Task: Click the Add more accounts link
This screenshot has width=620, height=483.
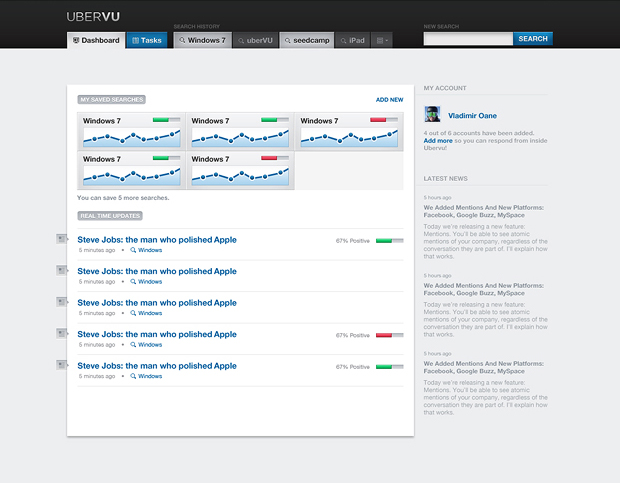Action: tap(437, 141)
